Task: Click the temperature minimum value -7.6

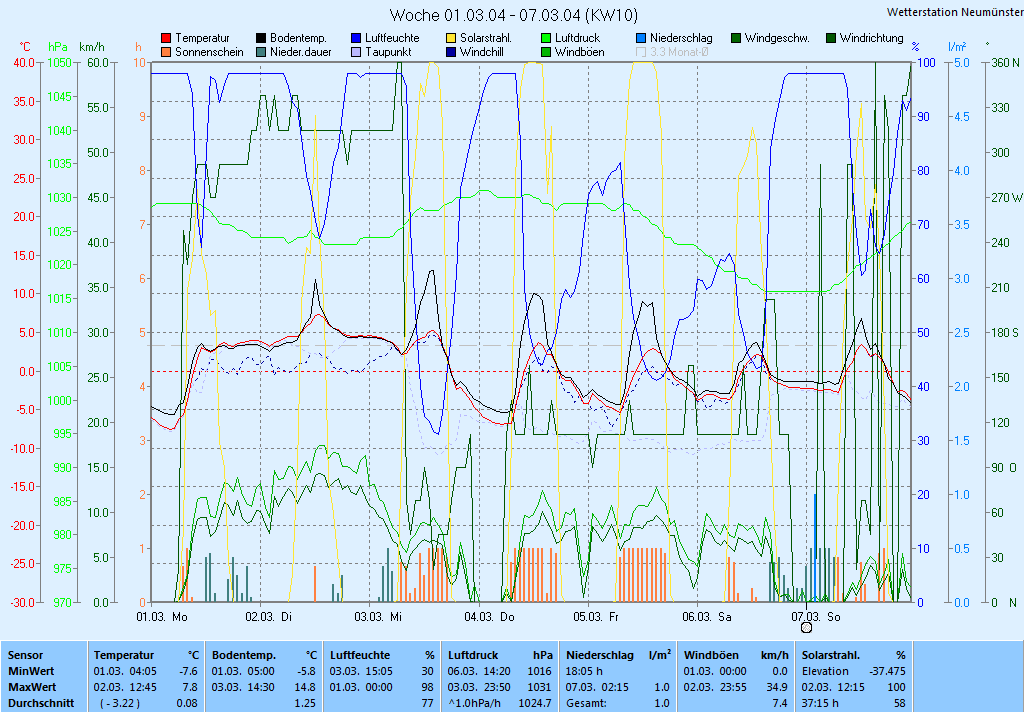Action: (189, 671)
